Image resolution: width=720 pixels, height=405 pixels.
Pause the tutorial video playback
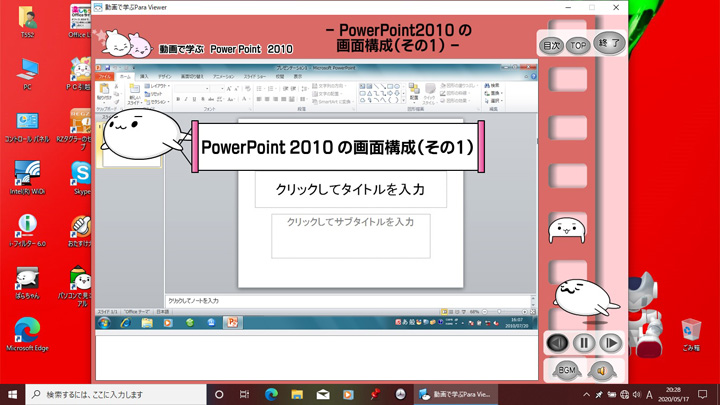click(584, 343)
